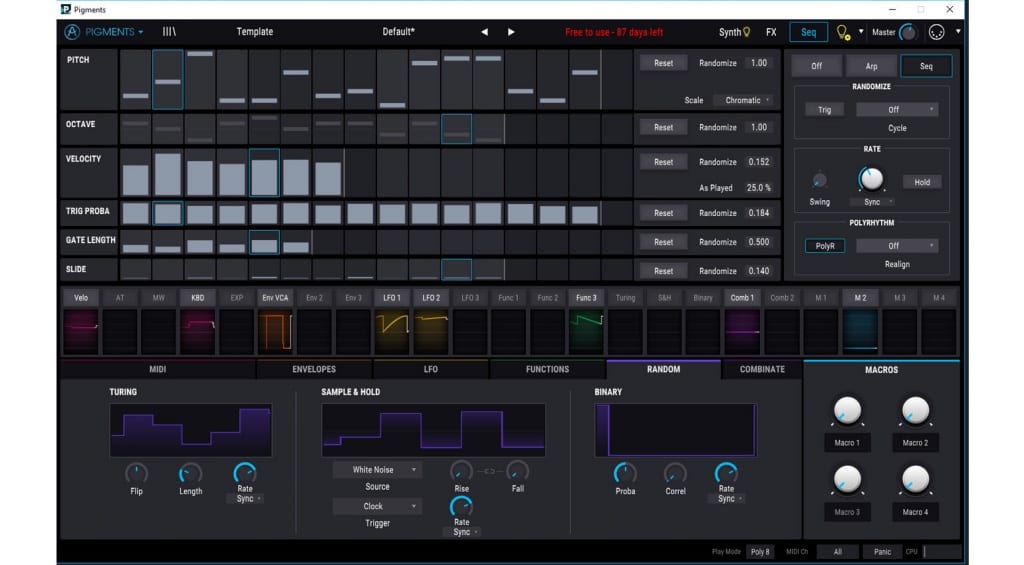Select the Env VCA modulation source
The height and width of the screenshot is (565, 1024).
click(x=275, y=298)
